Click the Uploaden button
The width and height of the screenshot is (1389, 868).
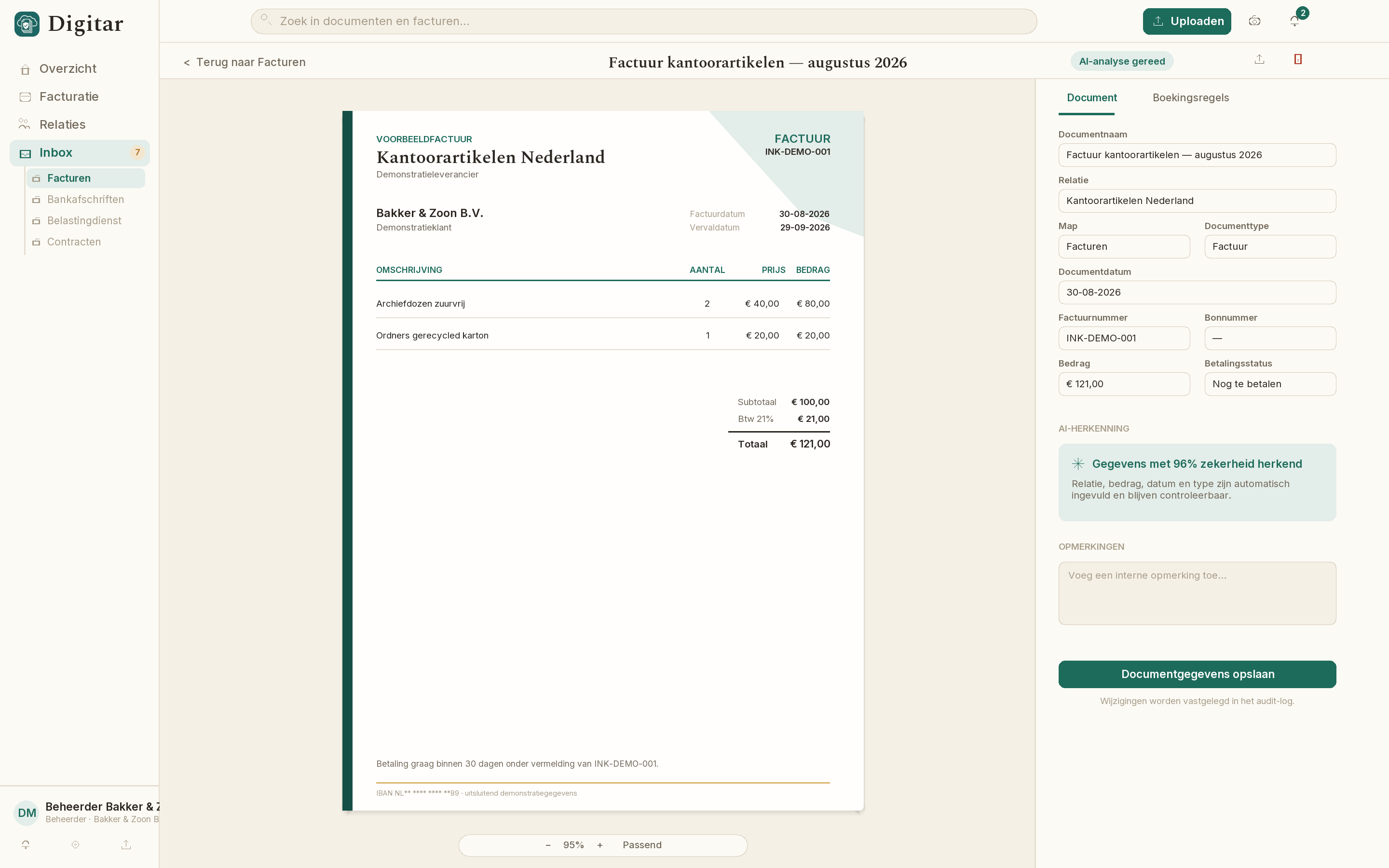[x=1186, y=21]
